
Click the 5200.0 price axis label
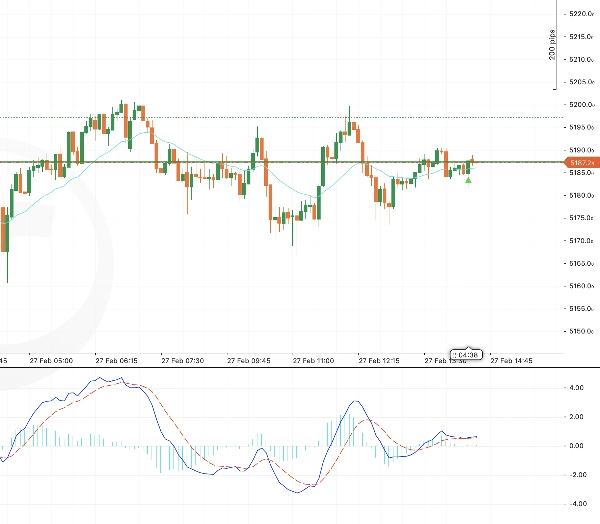point(582,104)
